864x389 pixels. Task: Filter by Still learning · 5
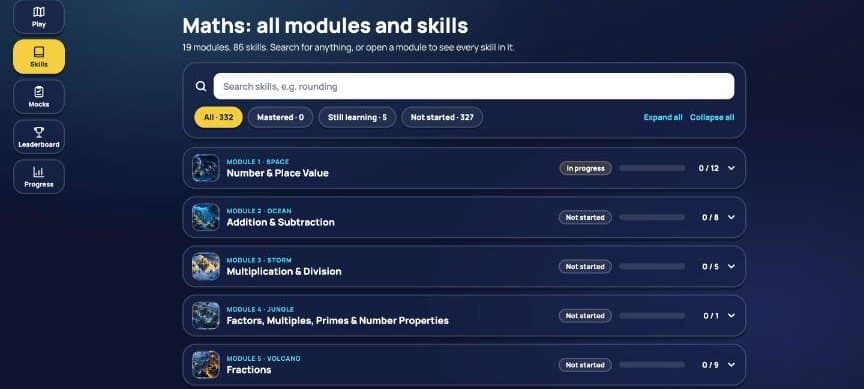tap(357, 117)
